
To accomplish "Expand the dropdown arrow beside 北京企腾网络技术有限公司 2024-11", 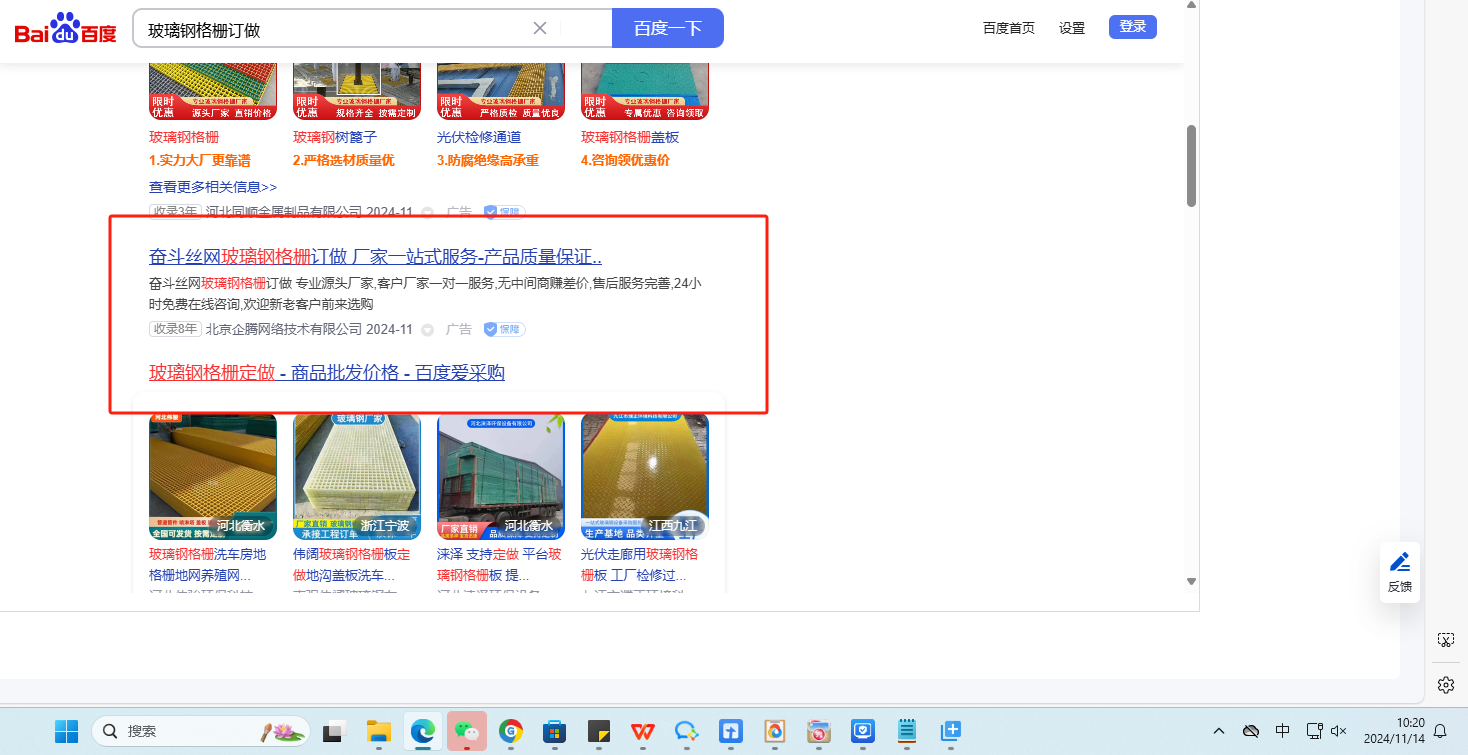I will [x=428, y=330].
